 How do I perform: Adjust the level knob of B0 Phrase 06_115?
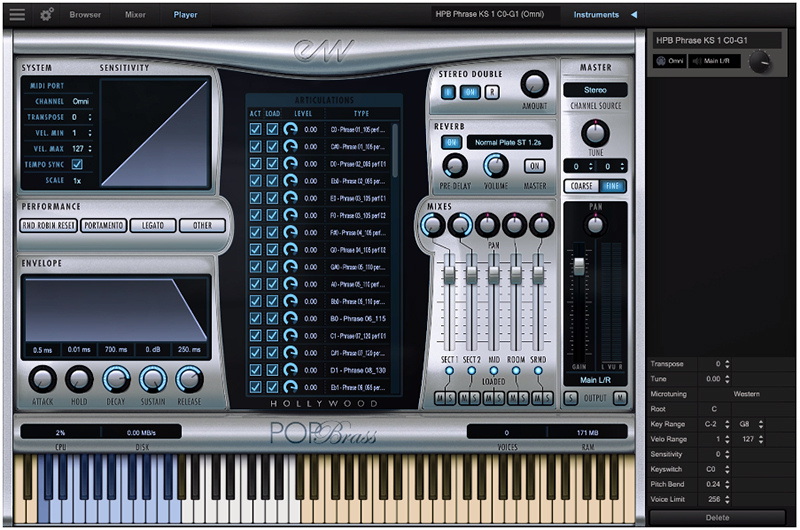[290, 318]
